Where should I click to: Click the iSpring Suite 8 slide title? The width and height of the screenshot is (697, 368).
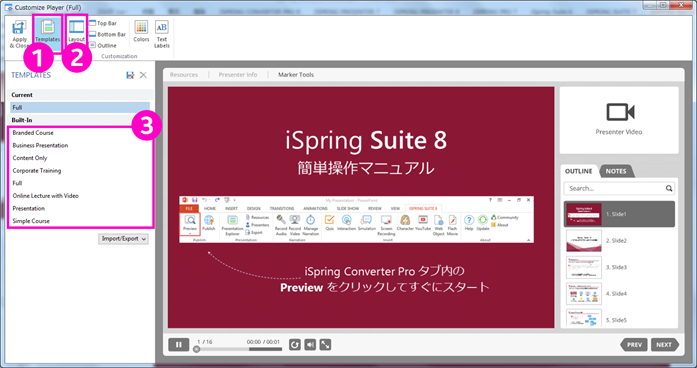click(366, 140)
